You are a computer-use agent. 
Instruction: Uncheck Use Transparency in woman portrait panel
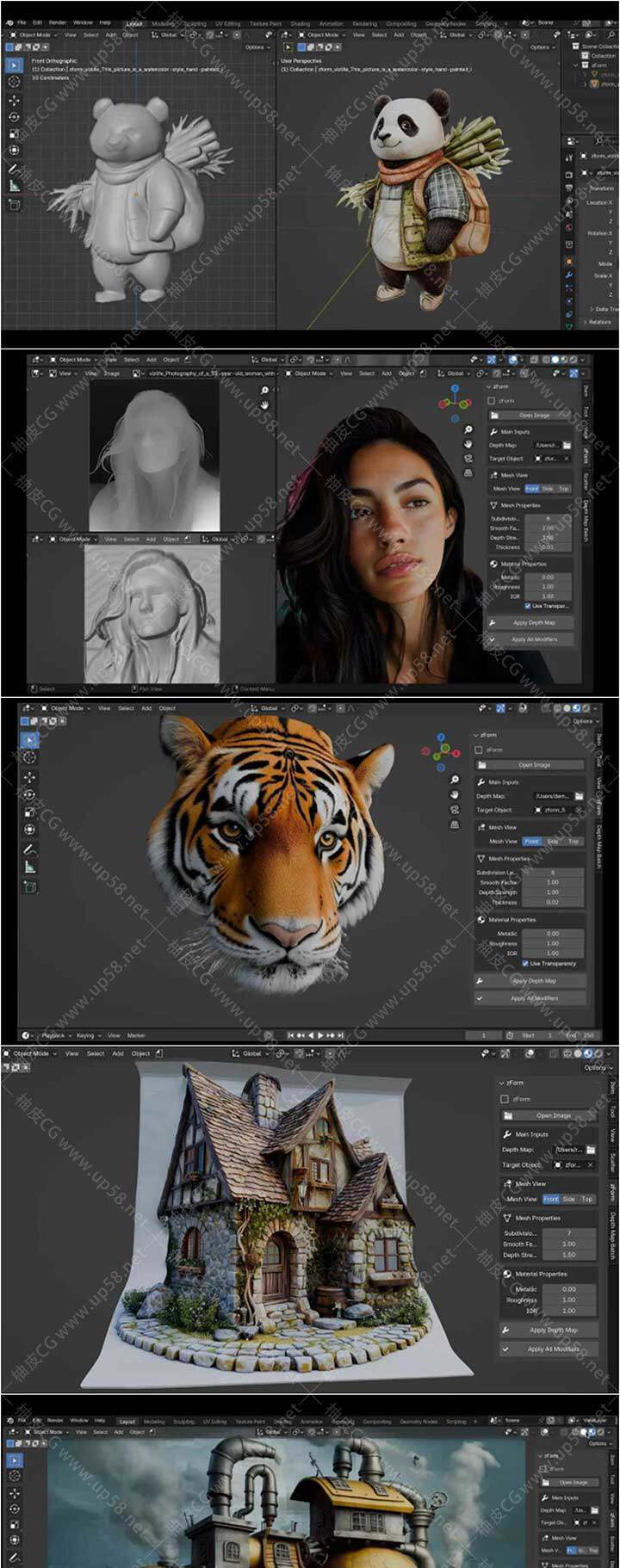[x=527, y=606]
